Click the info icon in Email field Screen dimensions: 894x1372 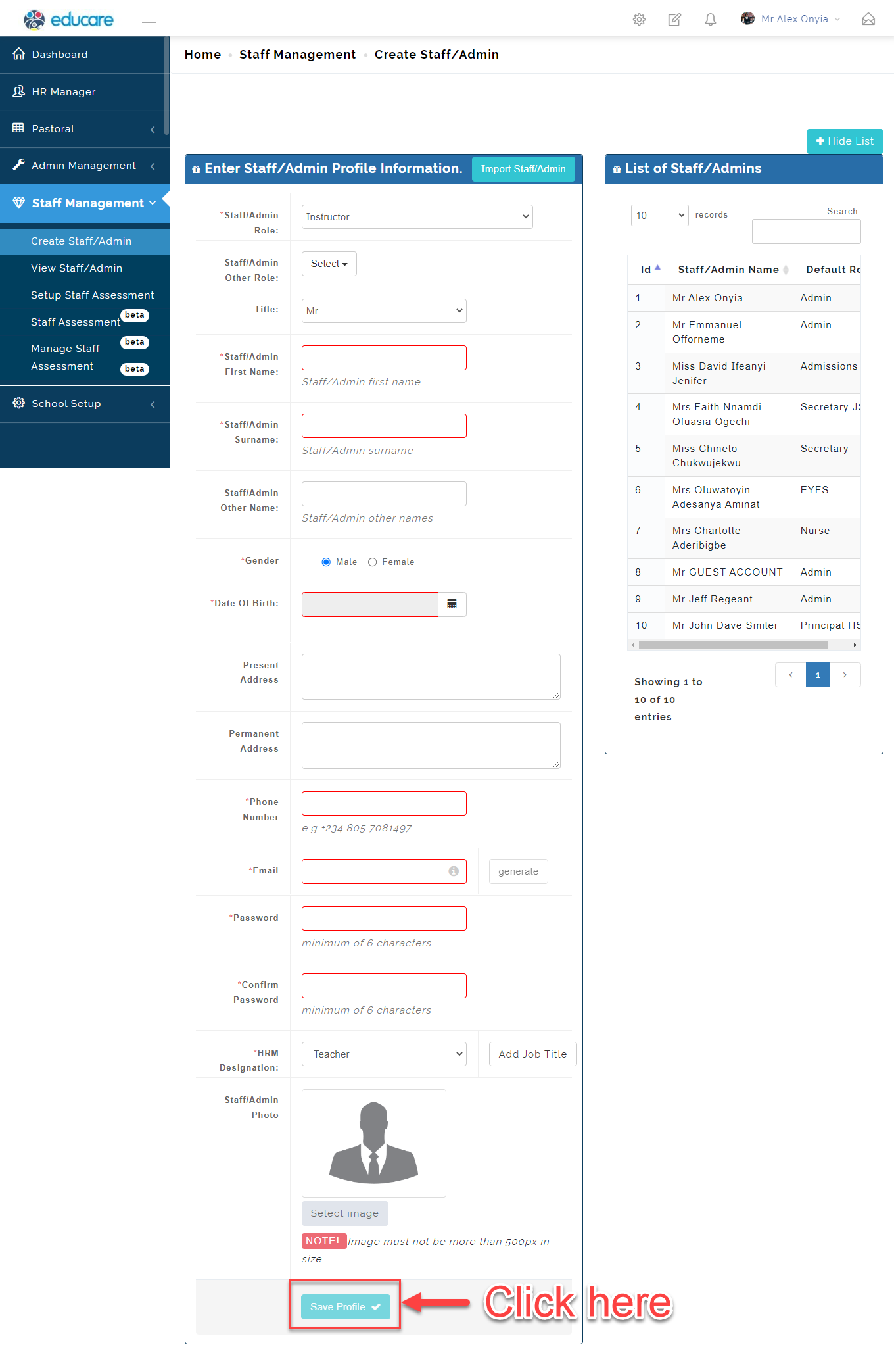coord(454,871)
